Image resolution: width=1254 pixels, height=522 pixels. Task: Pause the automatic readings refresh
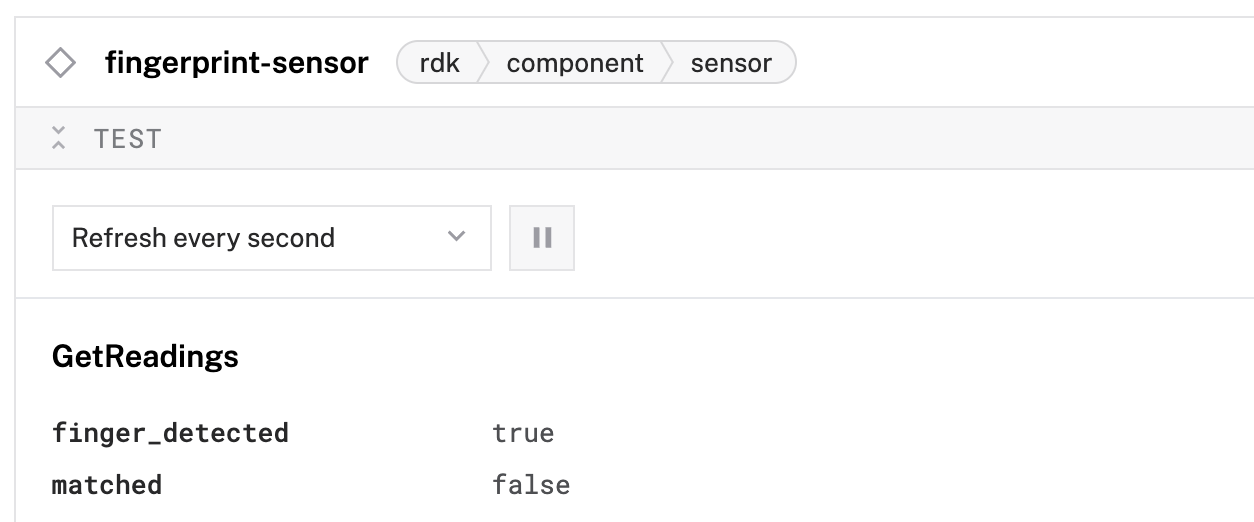click(542, 238)
